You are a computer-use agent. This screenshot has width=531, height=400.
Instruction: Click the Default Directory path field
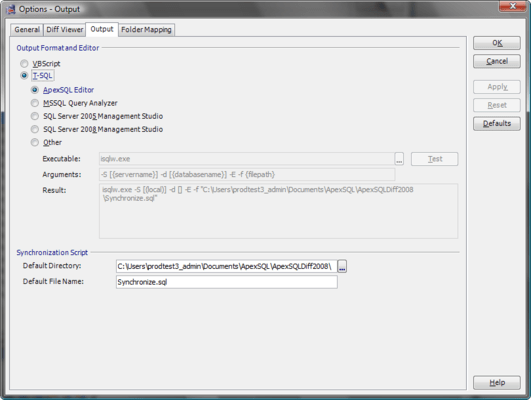click(x=227, y=266)
